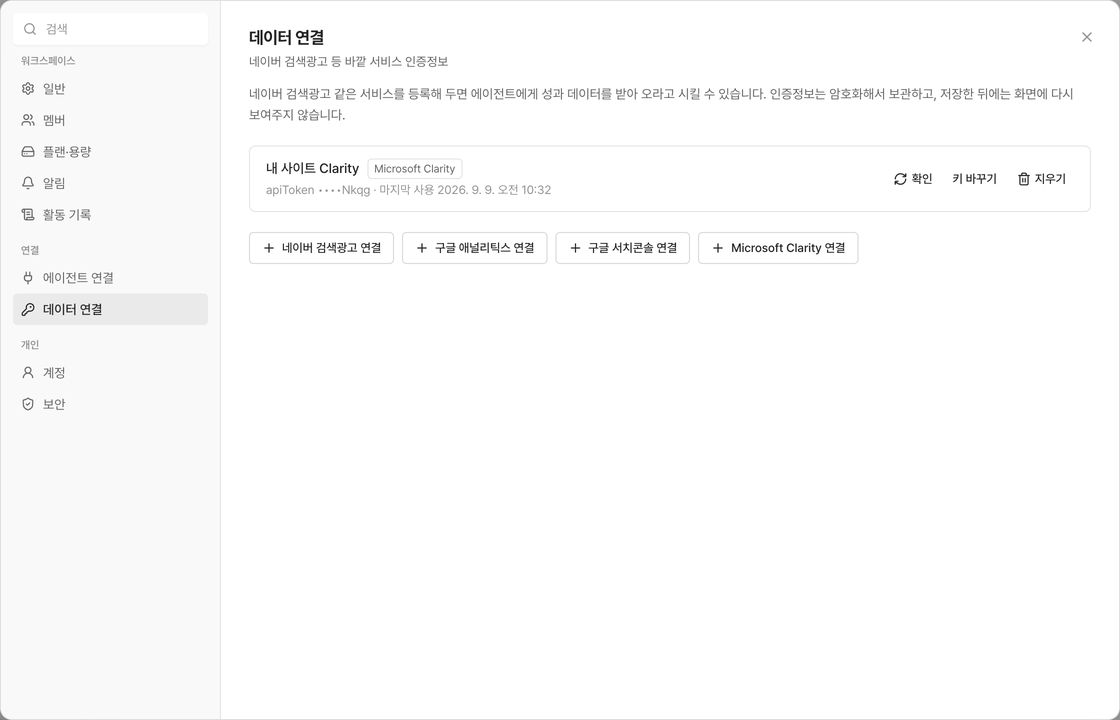Screen dimensions: 1120x720
Task: Click the 연결 section label in sidebar
Action: (30, 250)
